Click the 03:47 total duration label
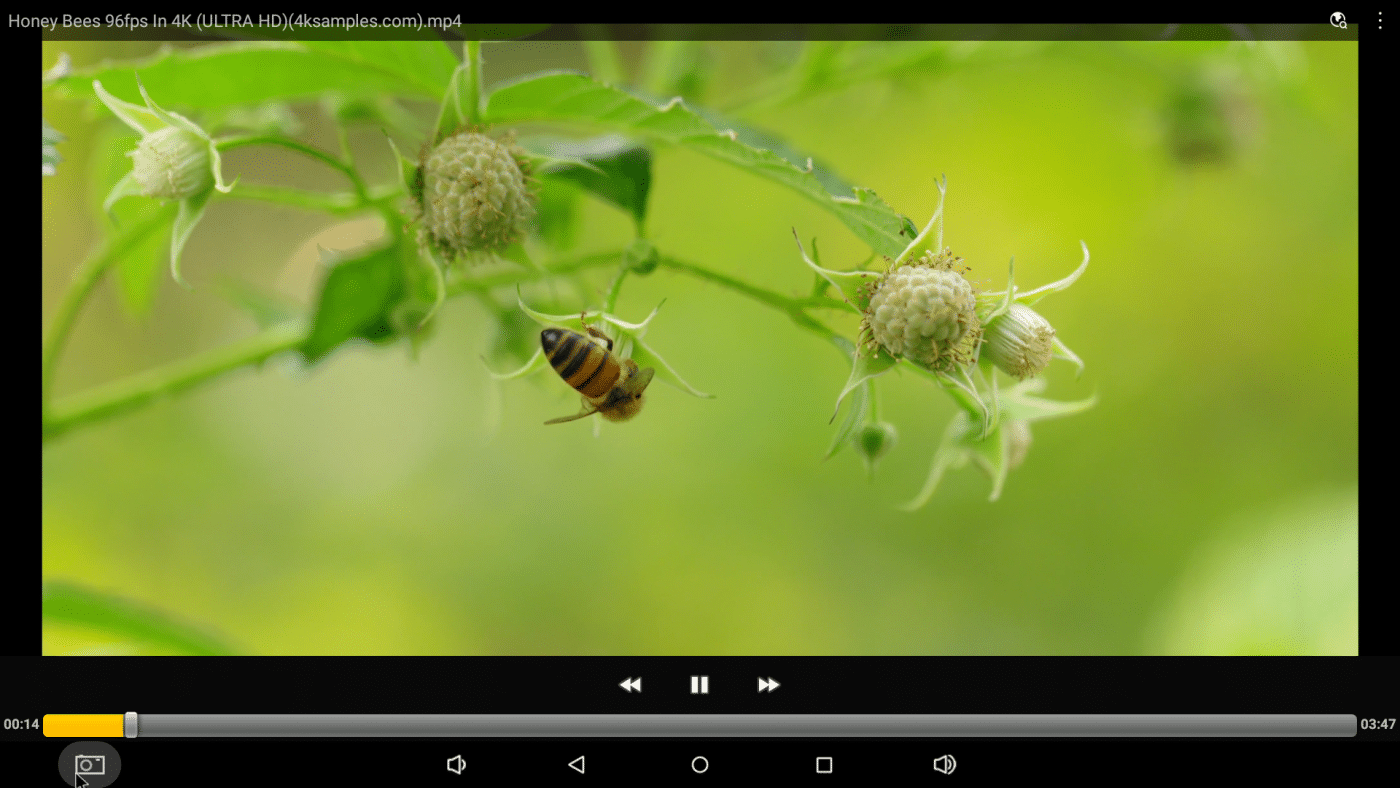The height and width of the screenshot is (788, 1400). (x=1378, y=725)
